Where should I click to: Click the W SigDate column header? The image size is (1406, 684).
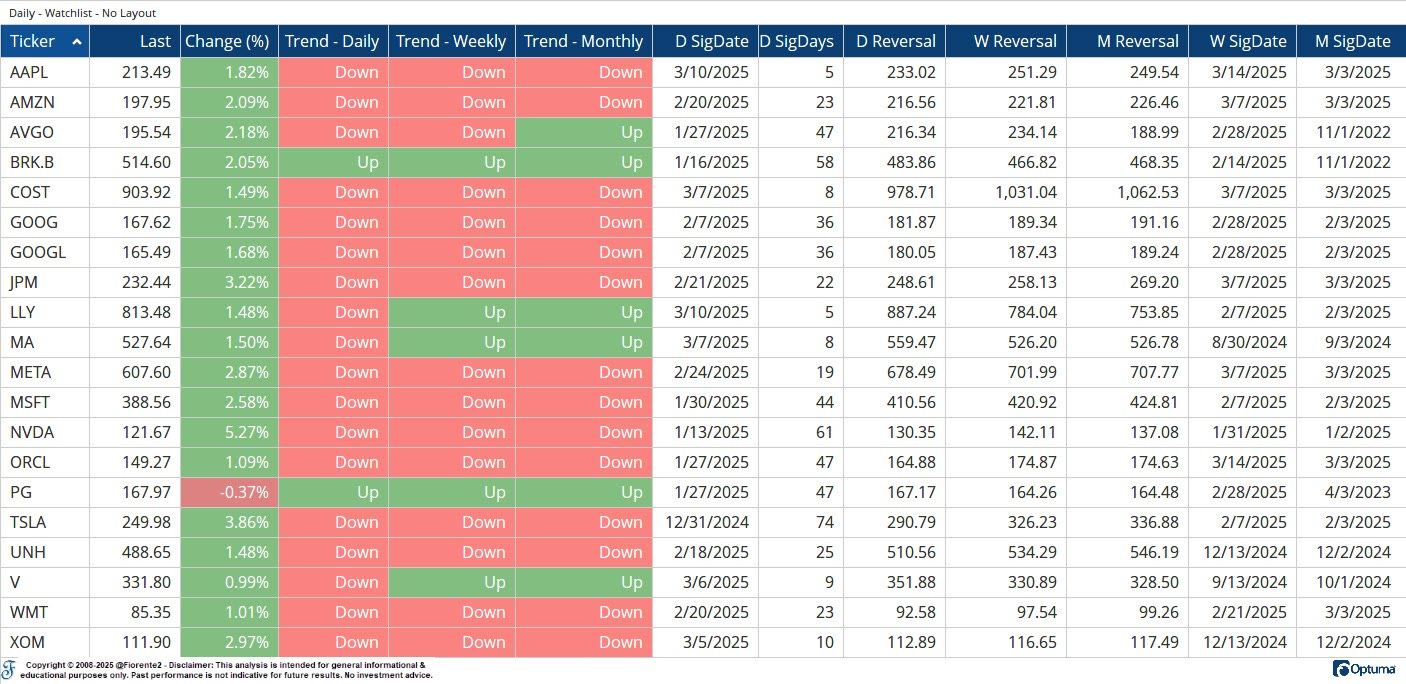pos(1241,41)
